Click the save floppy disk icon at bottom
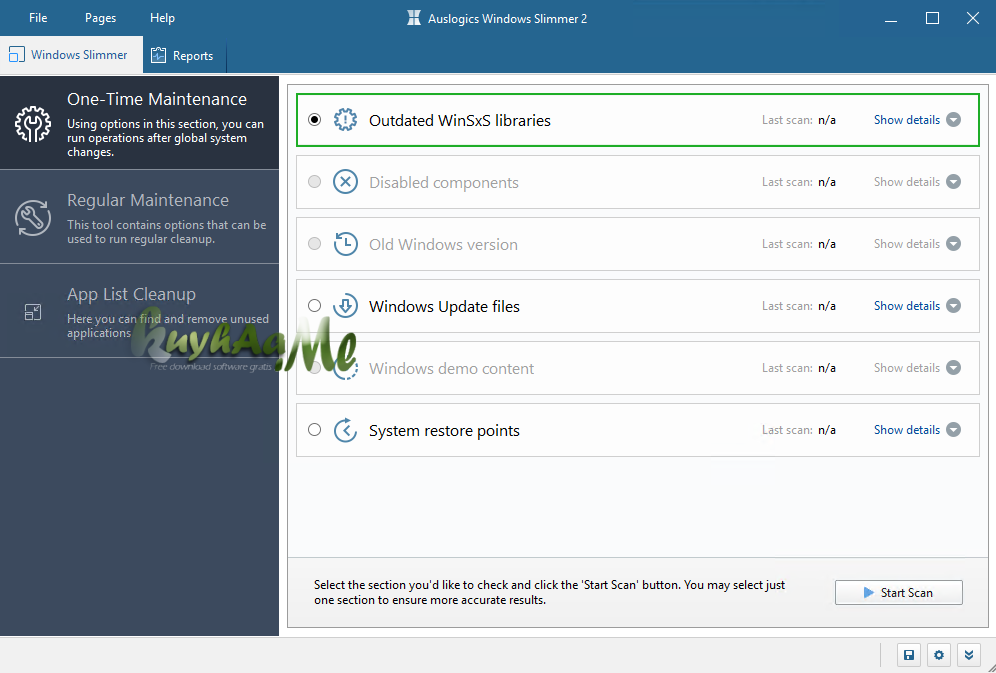 coord(909,655)
